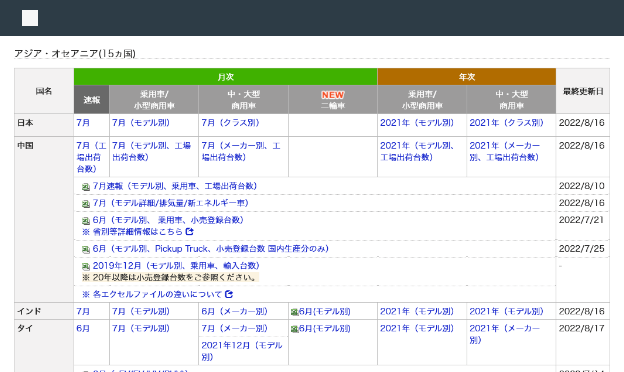Open China 2021年(モデル別、工場出荷台数) link
This screenshot has width=624, height=372.
point(417,151)
